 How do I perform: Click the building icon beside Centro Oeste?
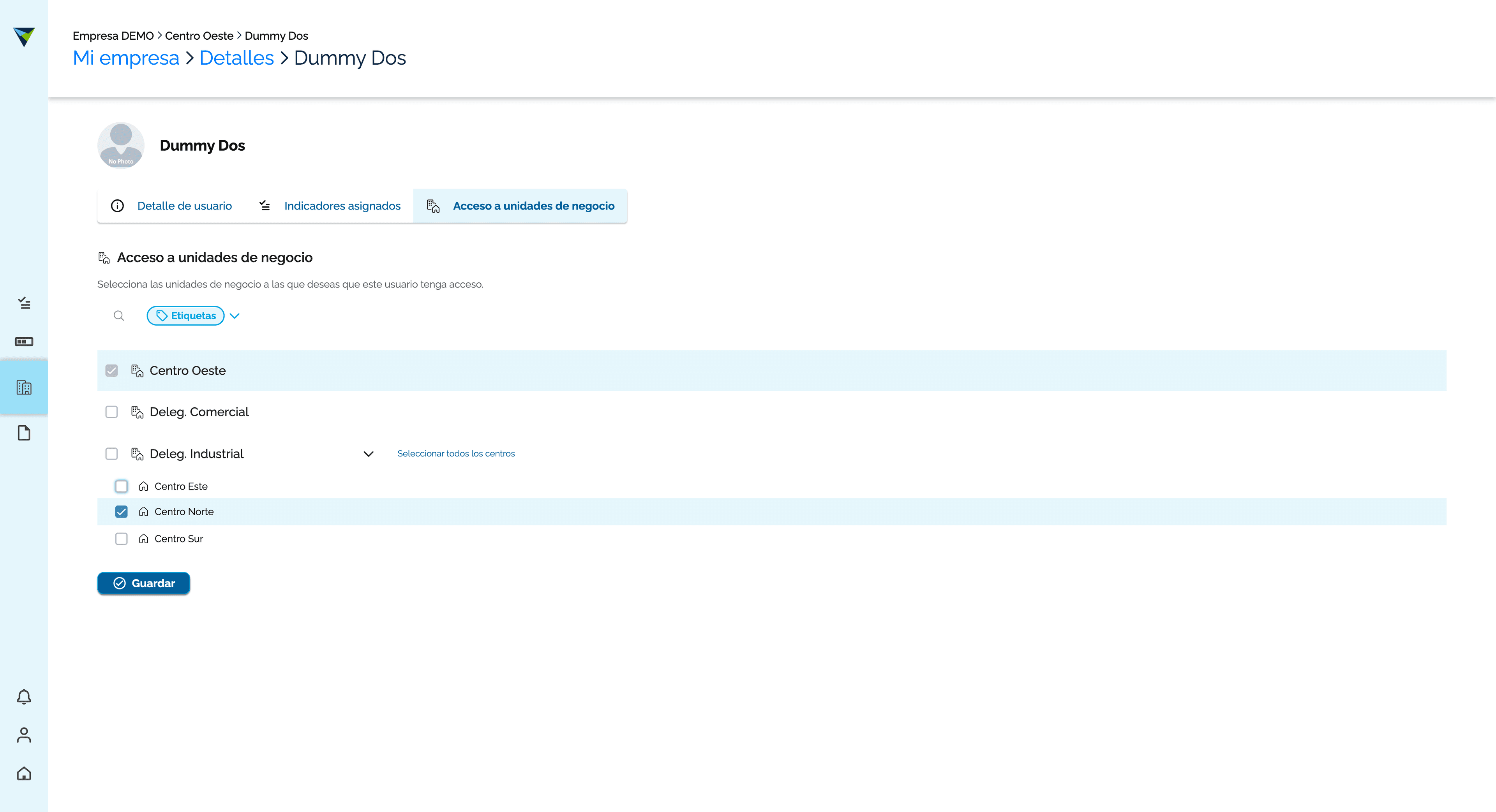click(137, 371)
